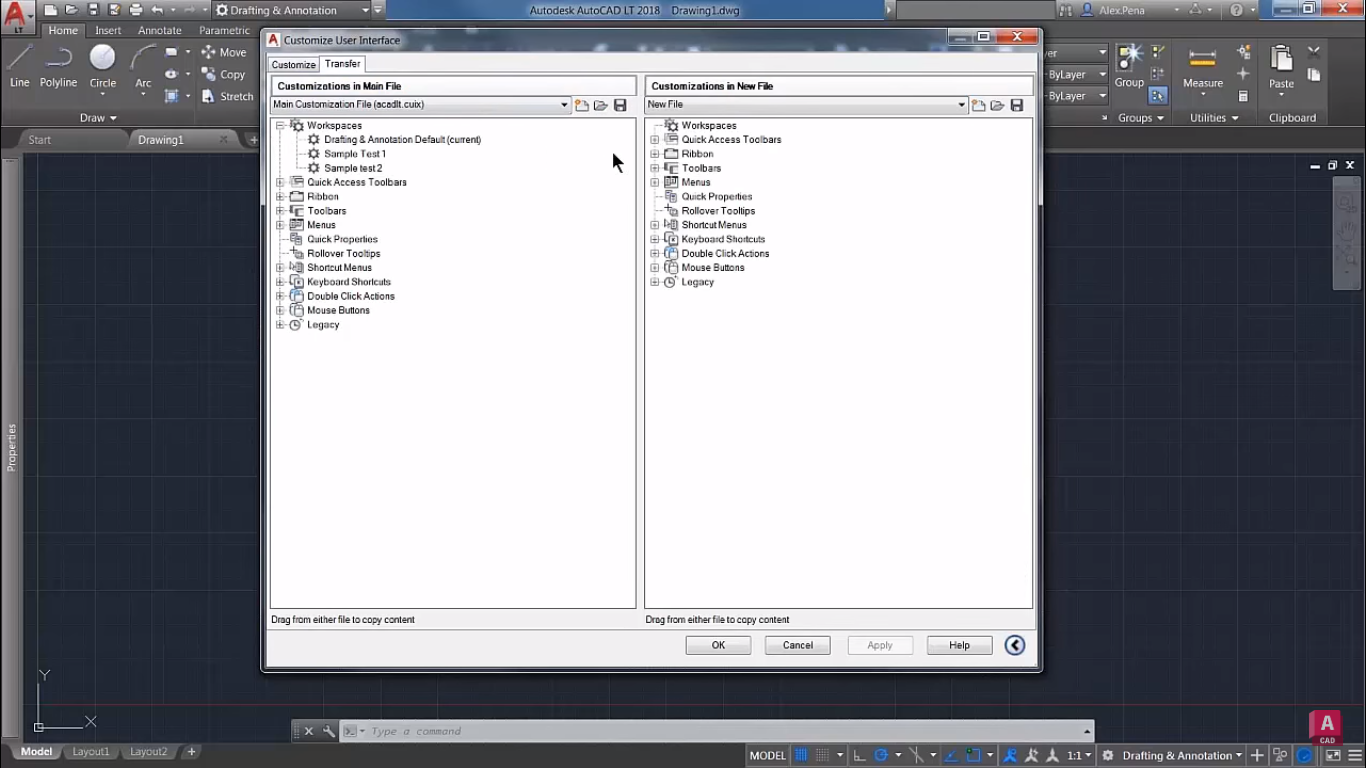Select the Line tool in the ribbon

click(x=20, y=66)
